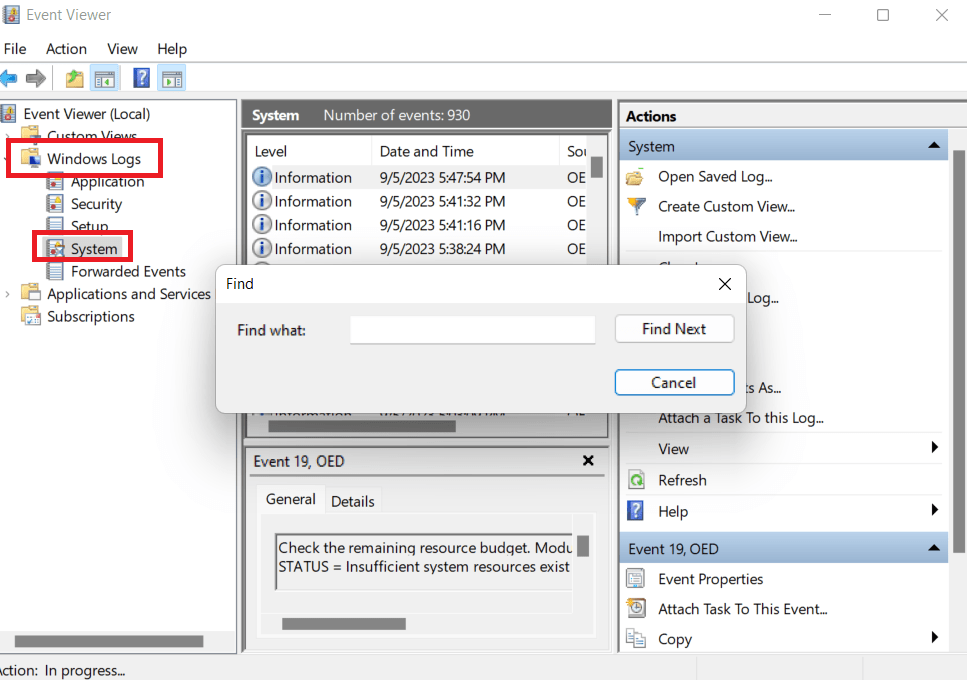The image size is (967, 680).
Task: Cancel the Find dialog
Action: point(674,382)
